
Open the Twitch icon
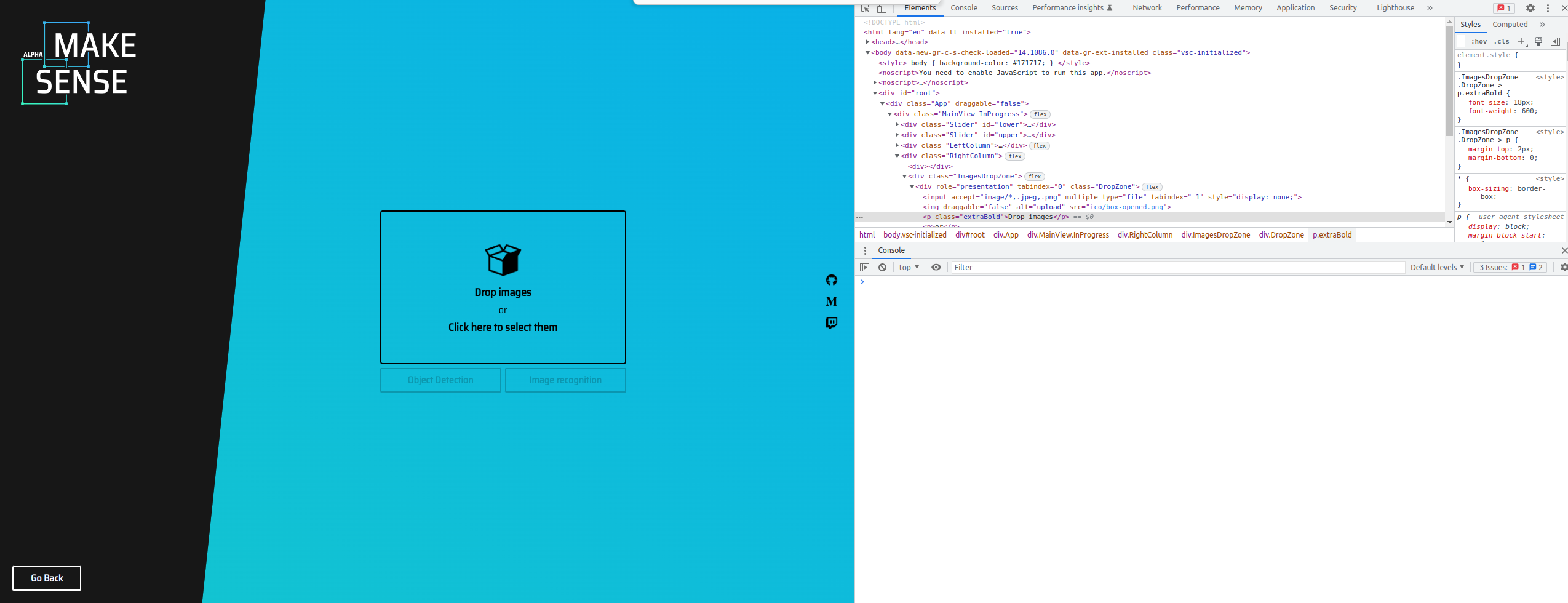pos(831,322)
